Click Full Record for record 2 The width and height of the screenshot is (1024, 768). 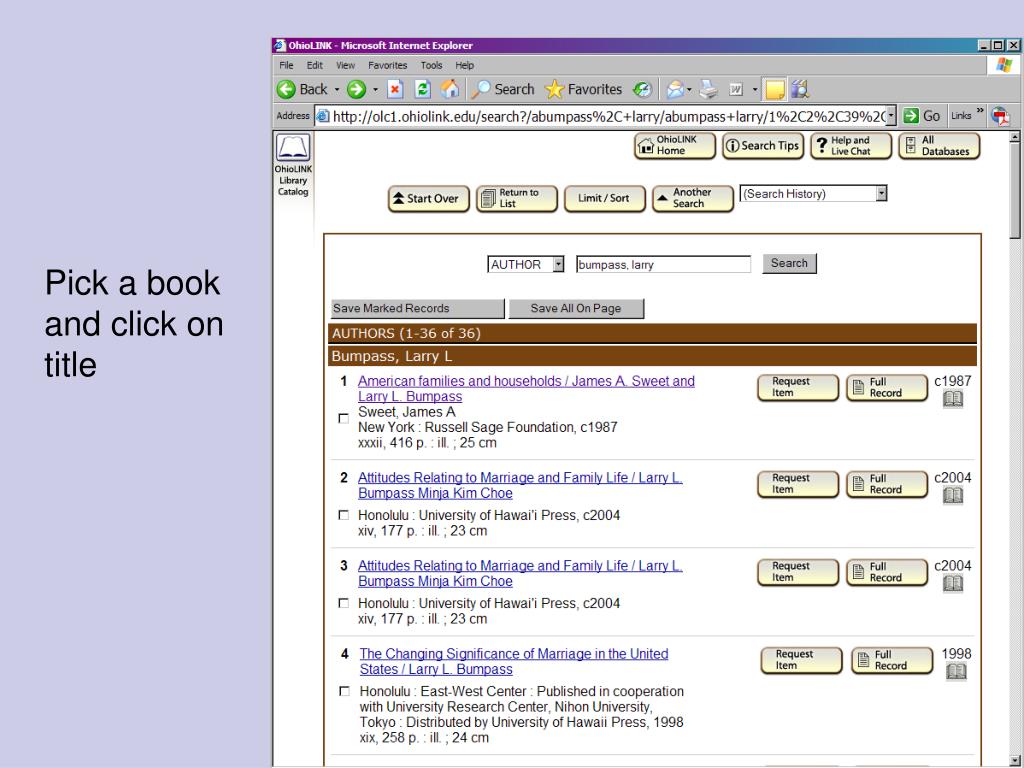[886, 484]
